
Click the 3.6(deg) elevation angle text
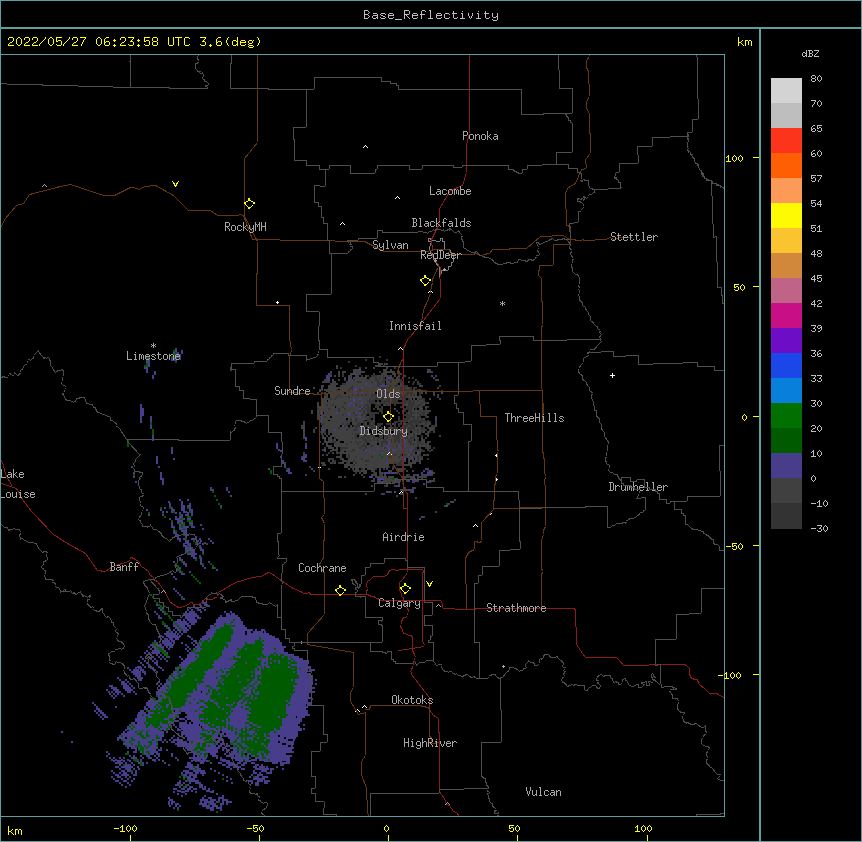click(x=230, y=42)
